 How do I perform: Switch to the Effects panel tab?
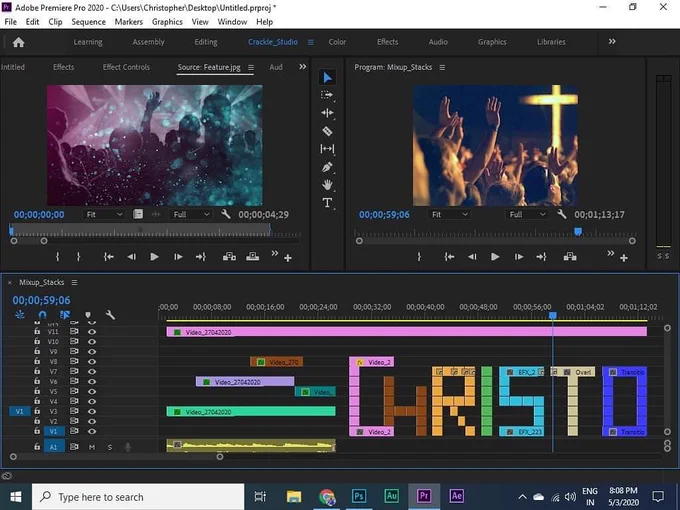(x=63, y=67)
